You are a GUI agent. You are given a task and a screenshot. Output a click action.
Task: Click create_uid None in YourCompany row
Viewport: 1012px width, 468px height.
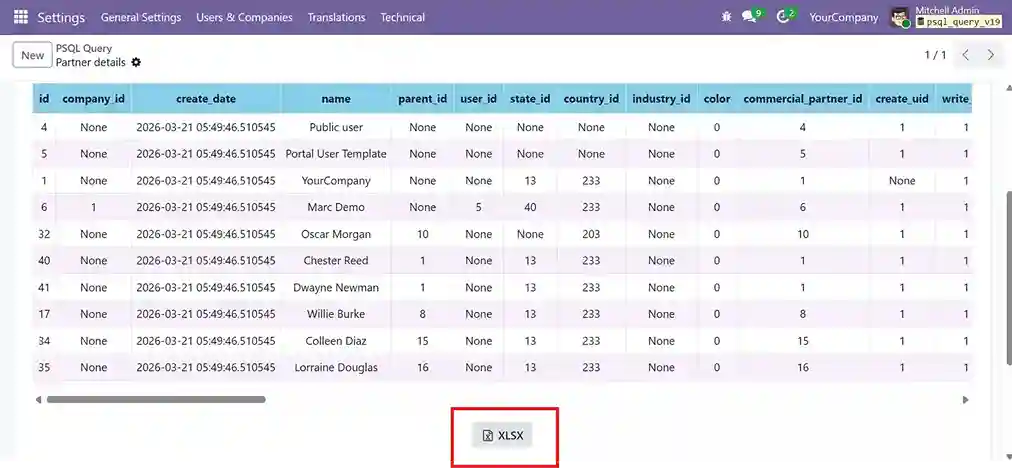click(902, 181)
